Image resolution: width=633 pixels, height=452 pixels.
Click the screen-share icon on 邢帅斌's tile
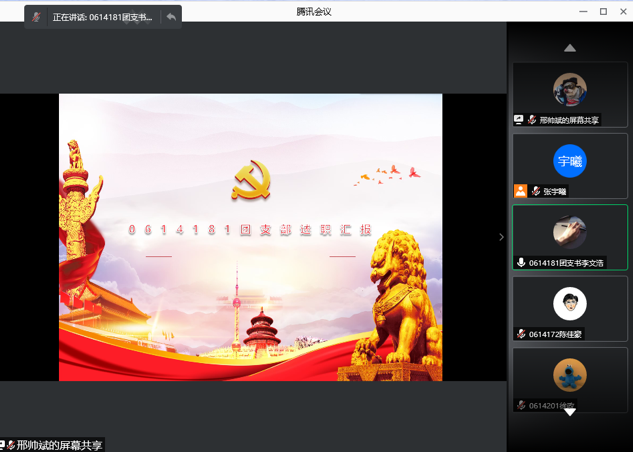519,120
